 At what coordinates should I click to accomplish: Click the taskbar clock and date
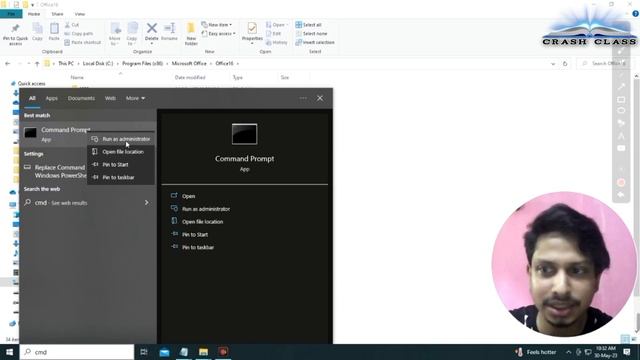pyautogui.click(x=606, y=352)
